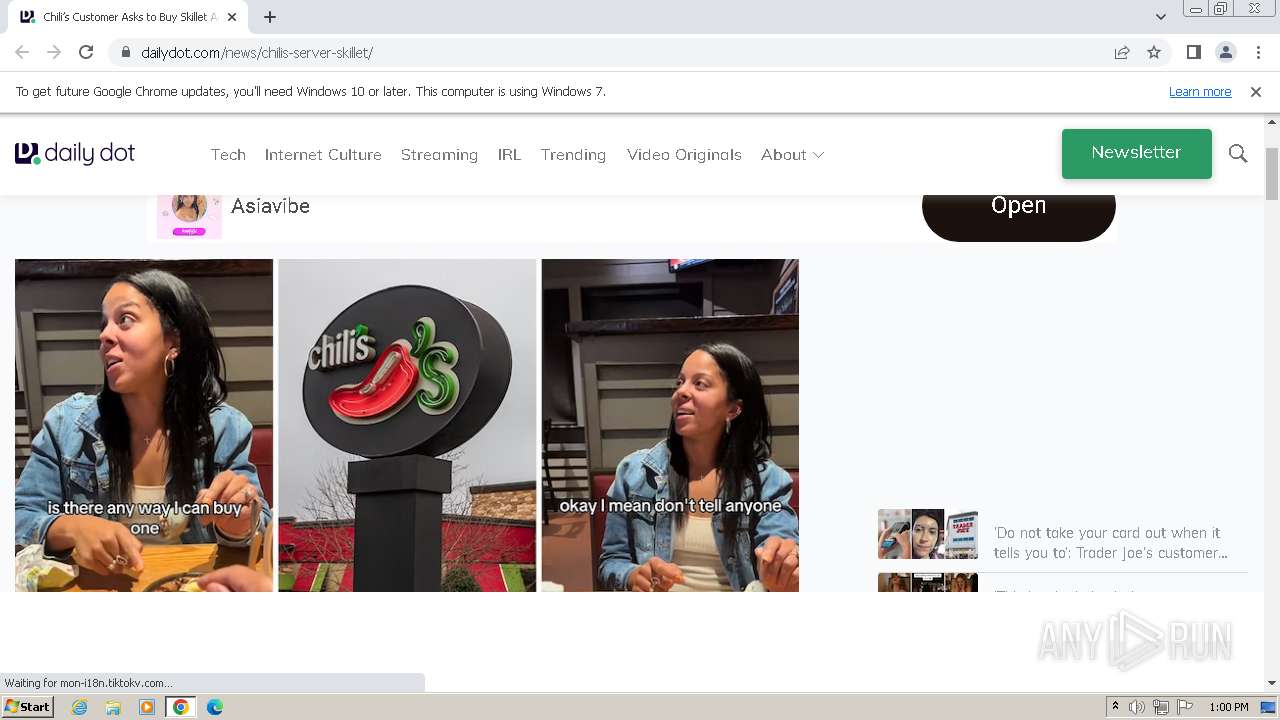
Task: Click the Chili's sign image panel
Action: [407, 425]
